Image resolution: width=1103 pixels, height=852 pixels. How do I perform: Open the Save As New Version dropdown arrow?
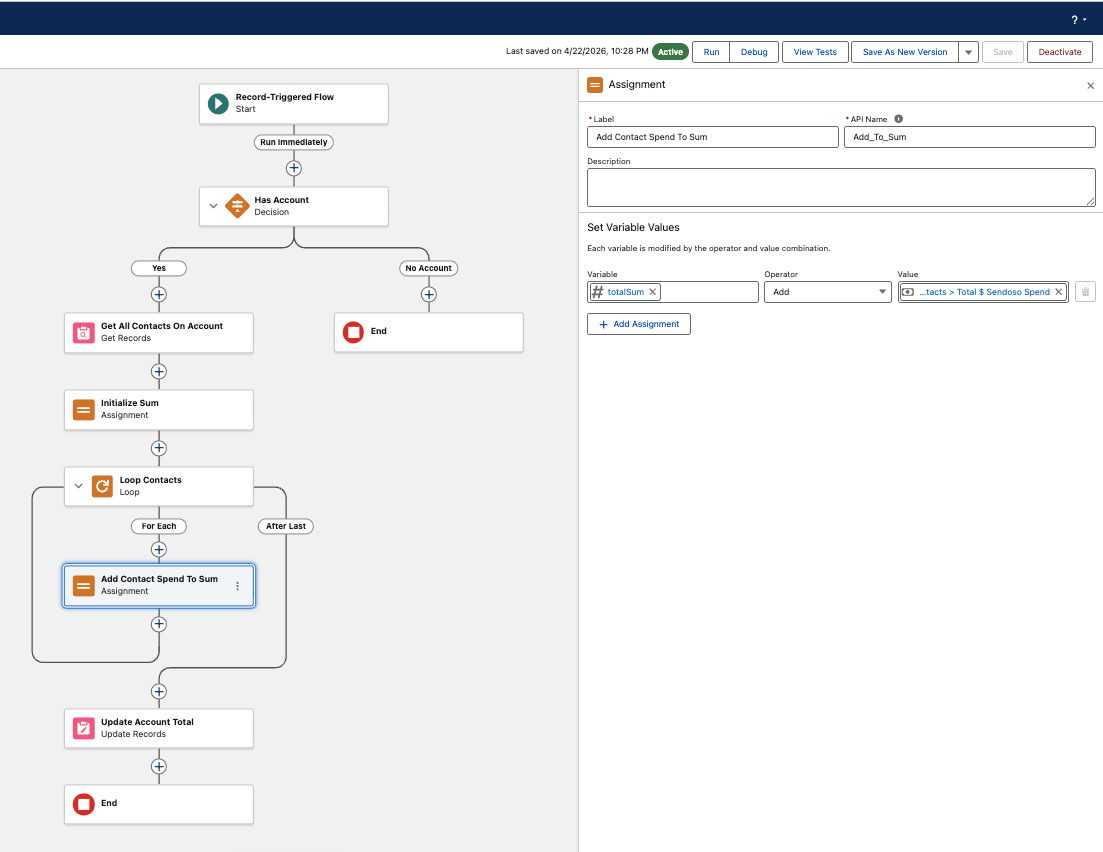click(969, 52)
